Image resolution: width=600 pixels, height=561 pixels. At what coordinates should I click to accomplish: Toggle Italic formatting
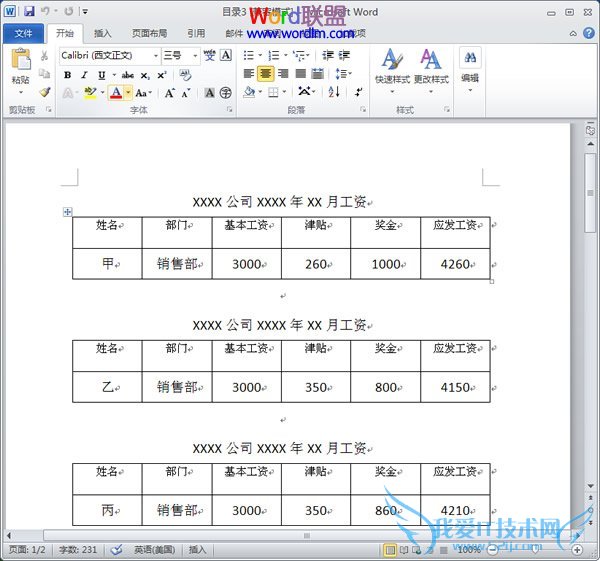coord(85,75)
